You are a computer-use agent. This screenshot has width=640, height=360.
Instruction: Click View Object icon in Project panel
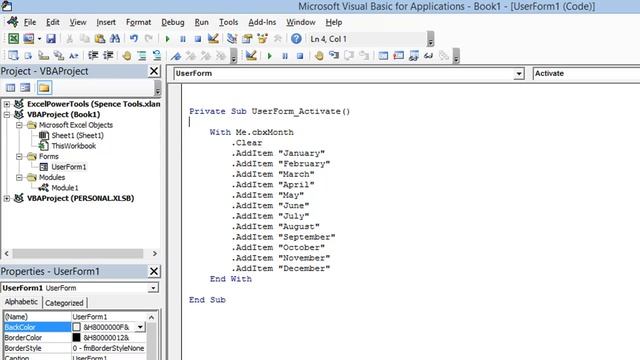coord(25,88)
